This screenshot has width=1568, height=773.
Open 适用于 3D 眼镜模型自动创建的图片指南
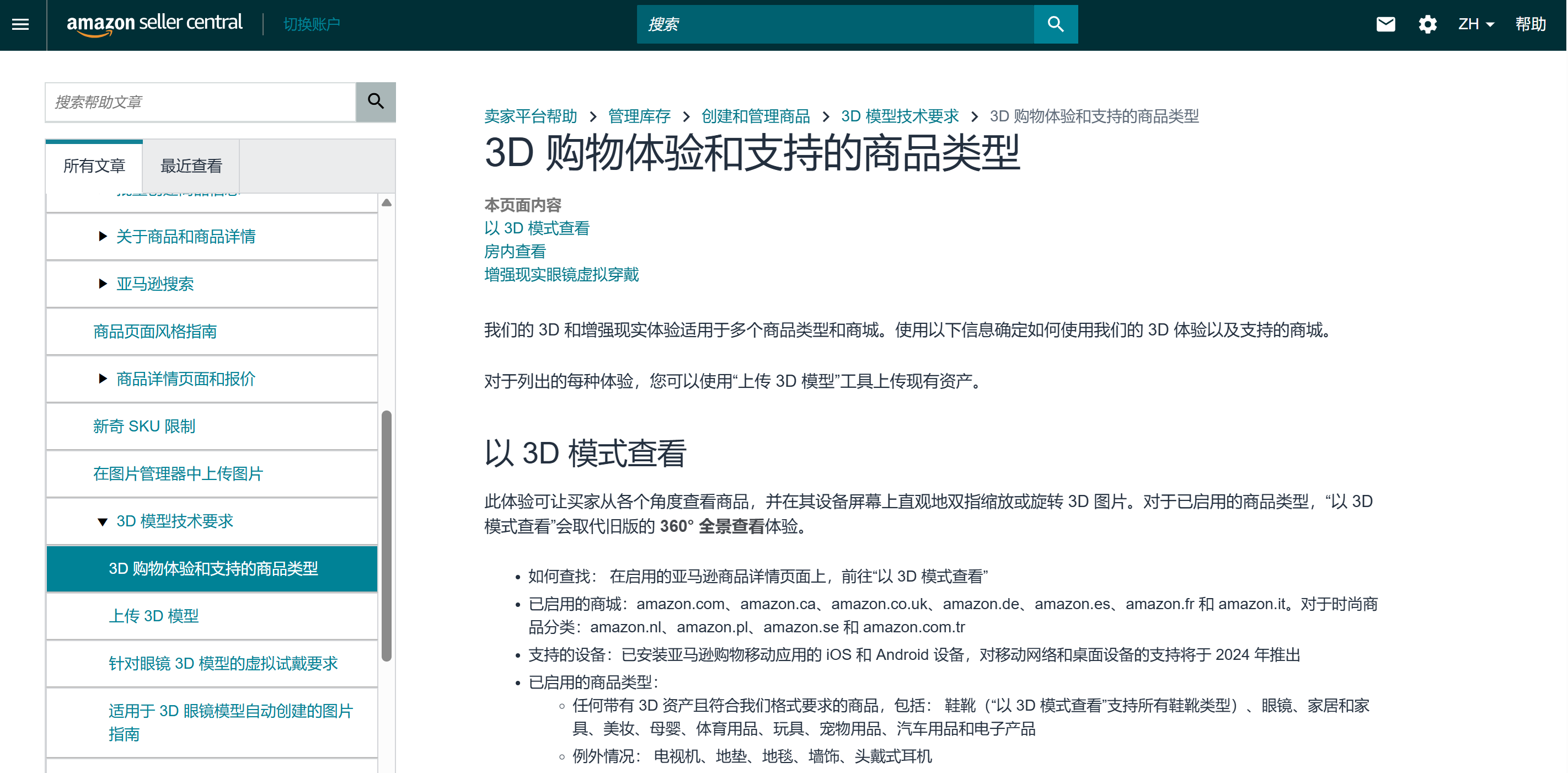click(x=231, y=722)
